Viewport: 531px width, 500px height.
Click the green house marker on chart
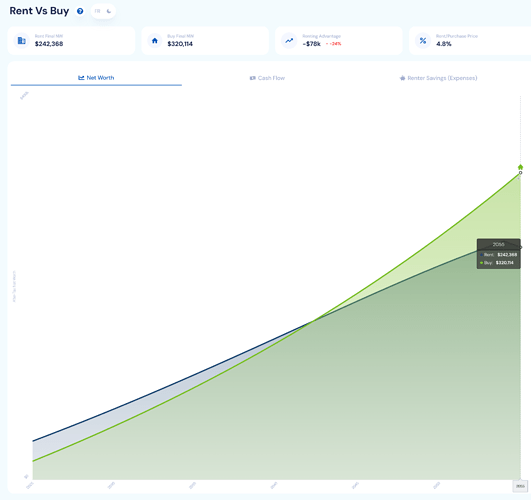click(521, 167)
